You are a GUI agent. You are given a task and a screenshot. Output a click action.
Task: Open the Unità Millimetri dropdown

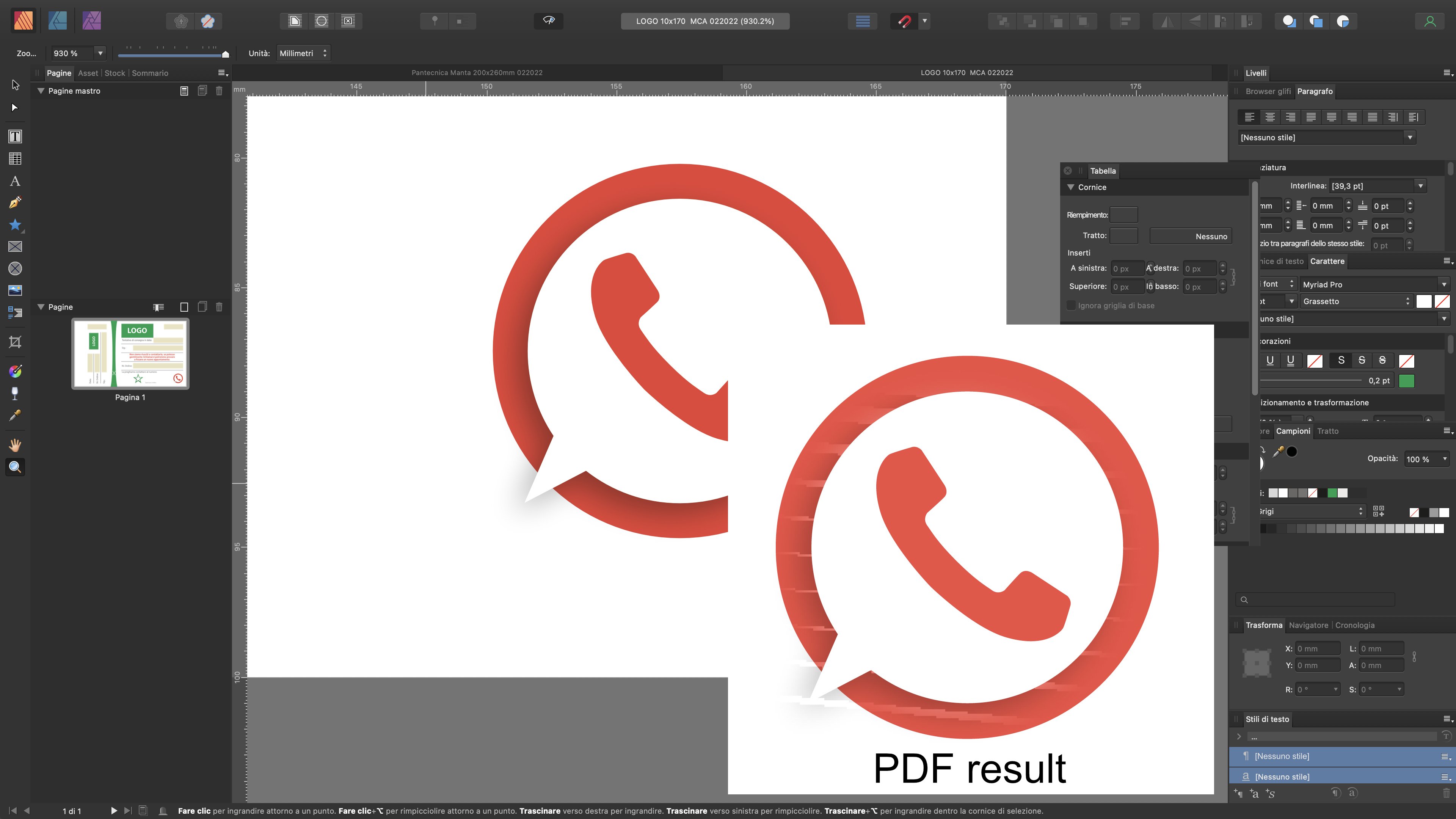(x=303, y=53)
